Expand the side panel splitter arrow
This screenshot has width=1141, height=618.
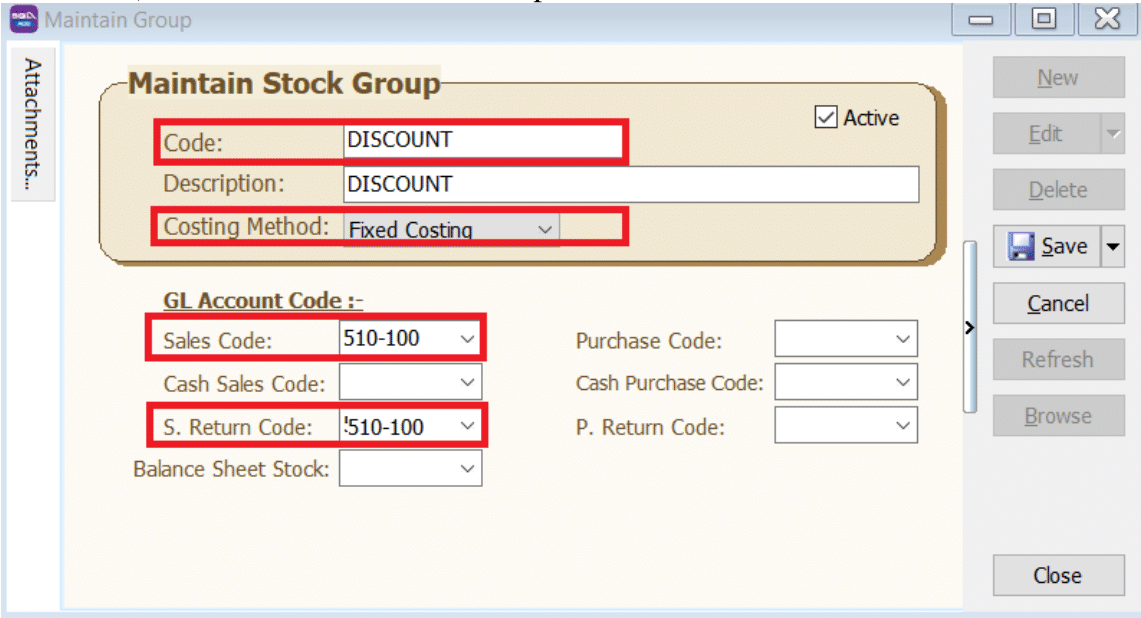[x=969, y=327]
